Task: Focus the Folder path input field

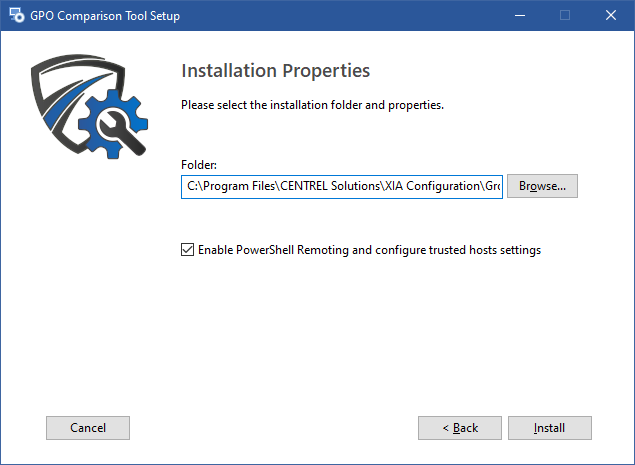Action: [x=342, y=186]
